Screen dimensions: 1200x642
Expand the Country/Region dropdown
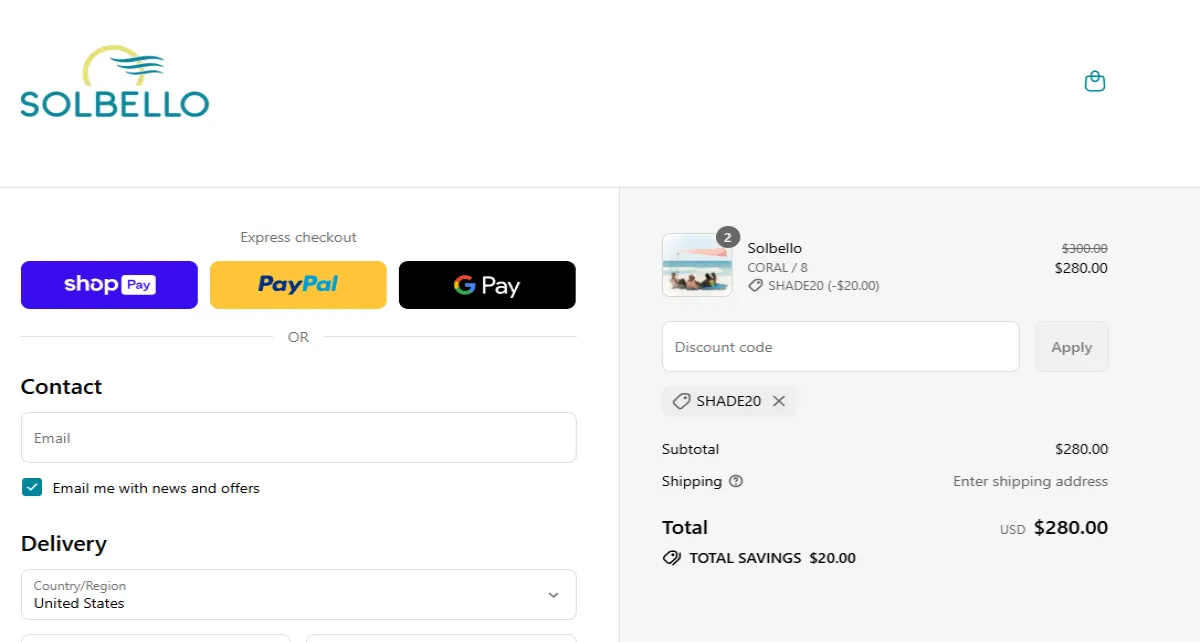pyautogui.click(x=298, y=595)
